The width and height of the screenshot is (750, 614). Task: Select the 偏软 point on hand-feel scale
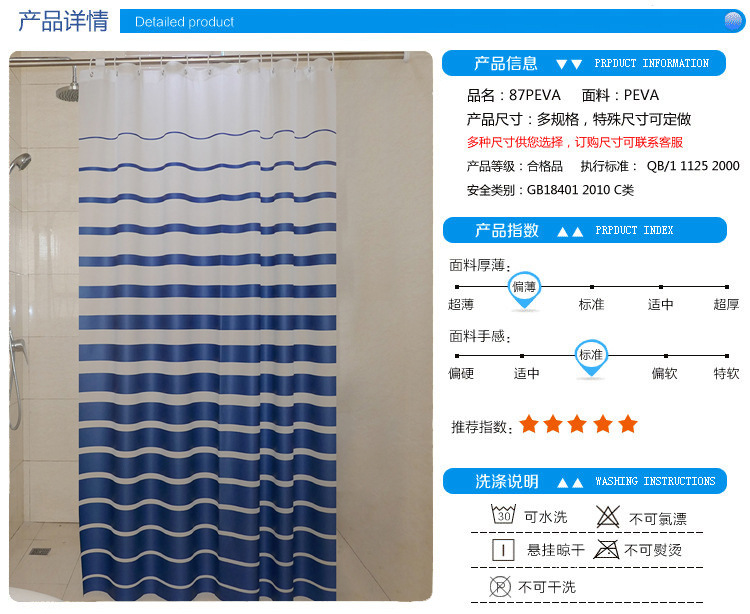(x=666, y=356)
